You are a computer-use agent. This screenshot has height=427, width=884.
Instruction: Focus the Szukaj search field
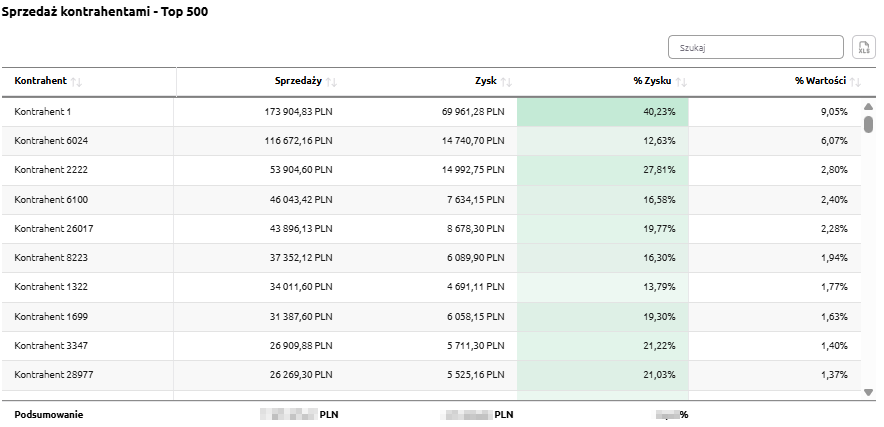click(755, 48)
